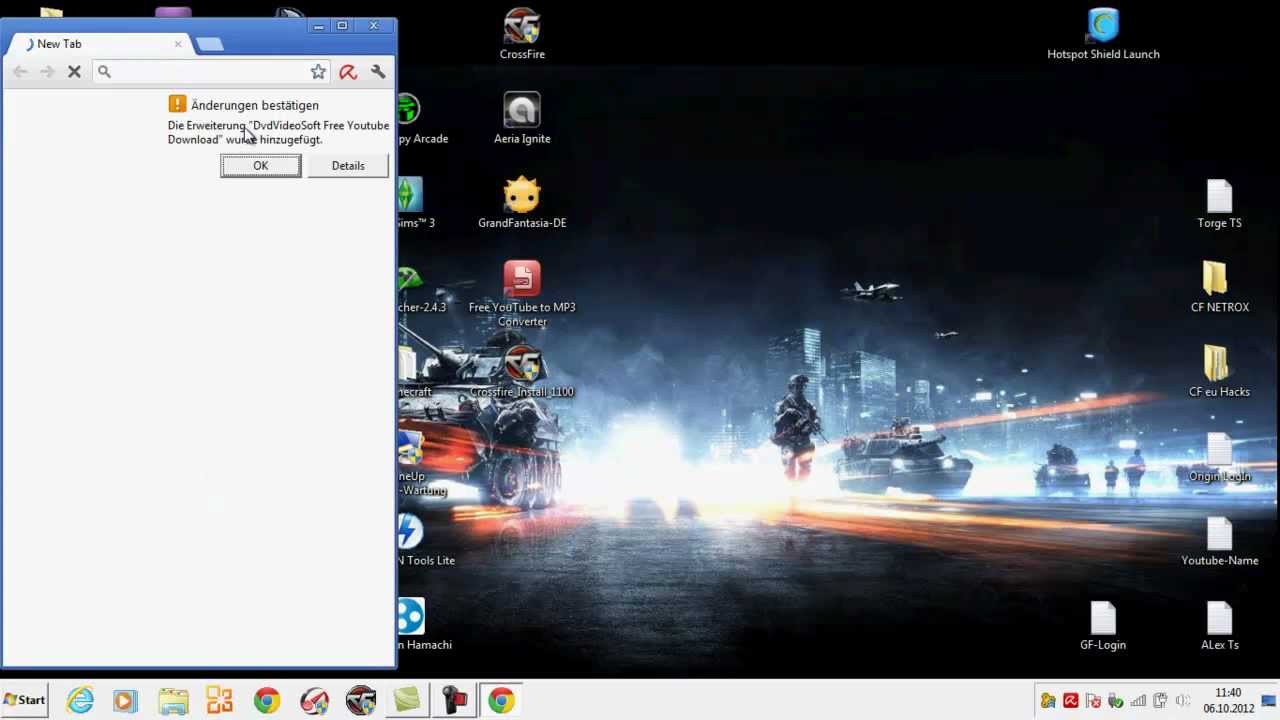Click the warning icon beside Änderungen bestätigen
Screen dimensions: 1280x720
(x=177, y=104)
